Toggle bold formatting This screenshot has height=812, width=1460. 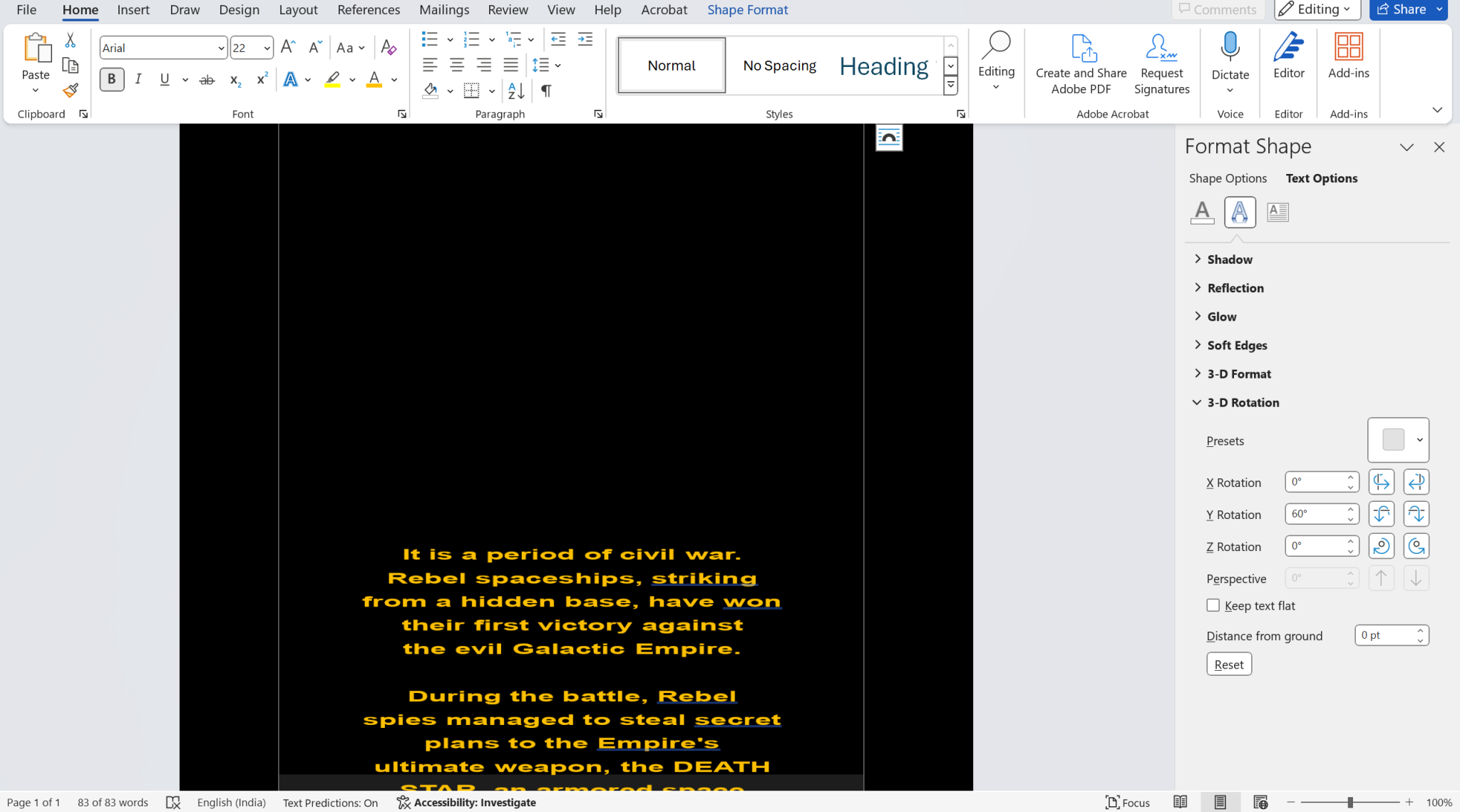tap(111, 79)
